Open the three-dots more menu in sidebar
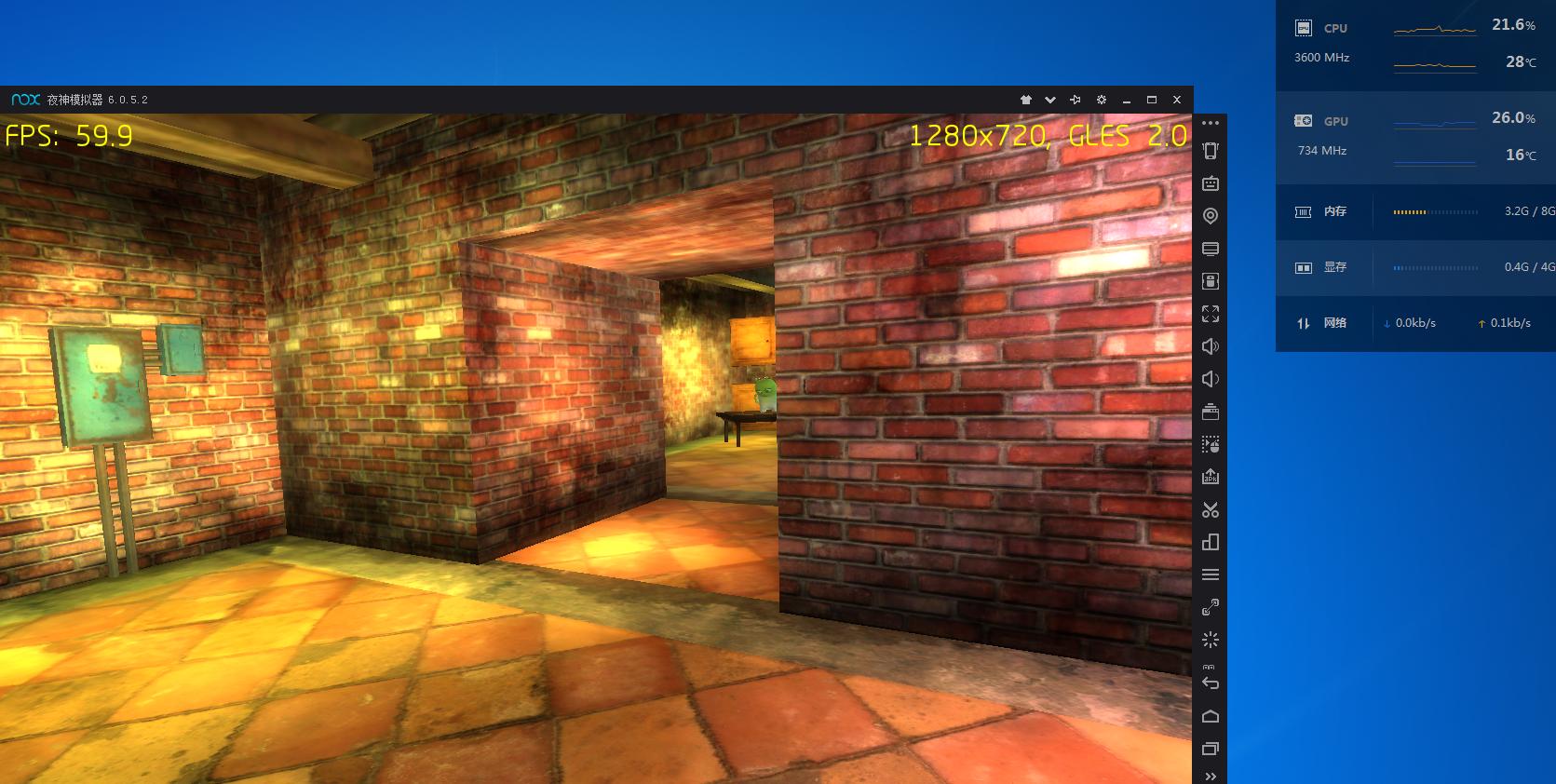This screenshot has width=1556, height=784. pyautogui.click(x=1211, y=123)
